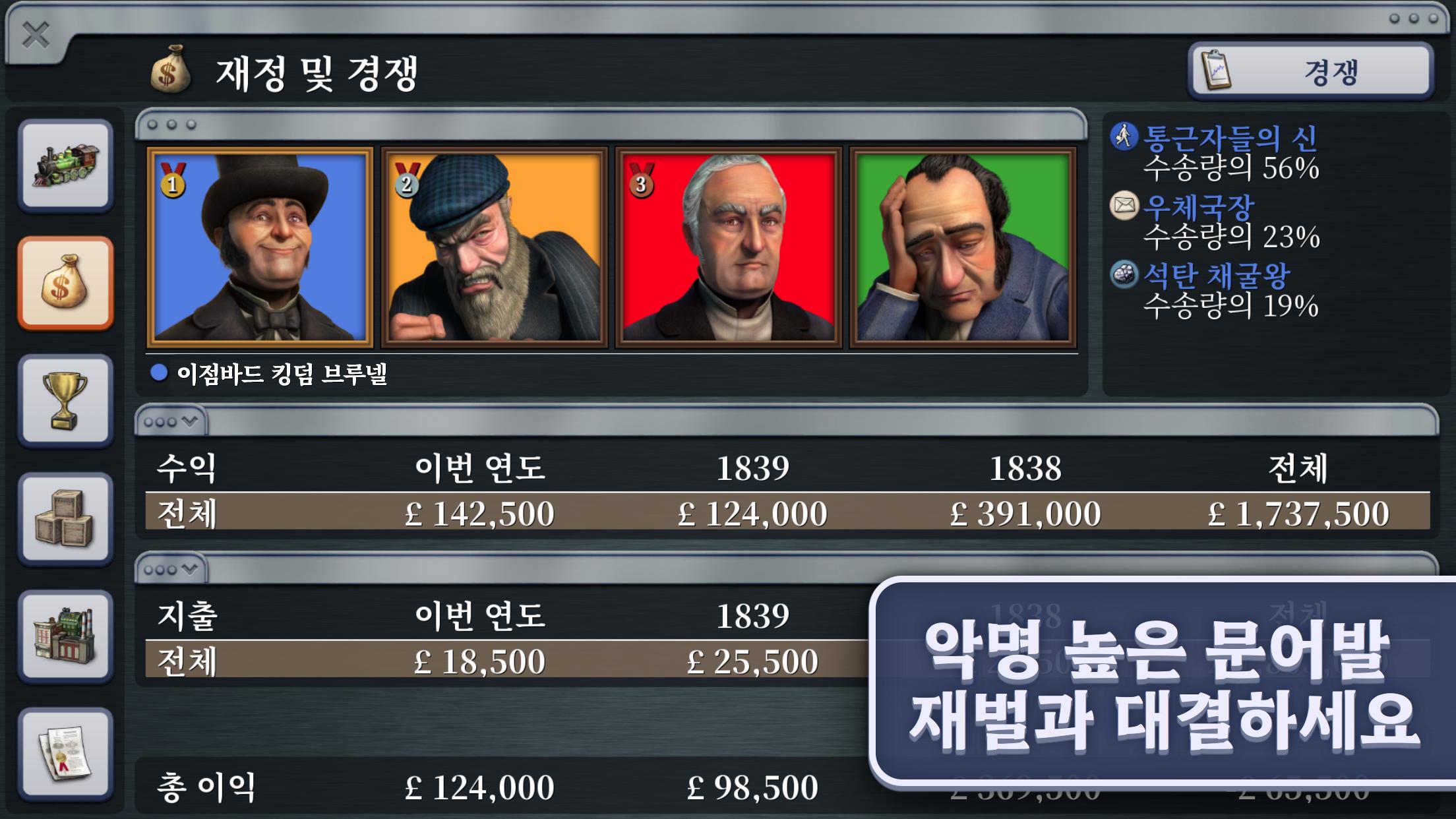Open the gold trophy achievements icon
This screenshot has height=819, width=1456.
[x=65, y=400]
